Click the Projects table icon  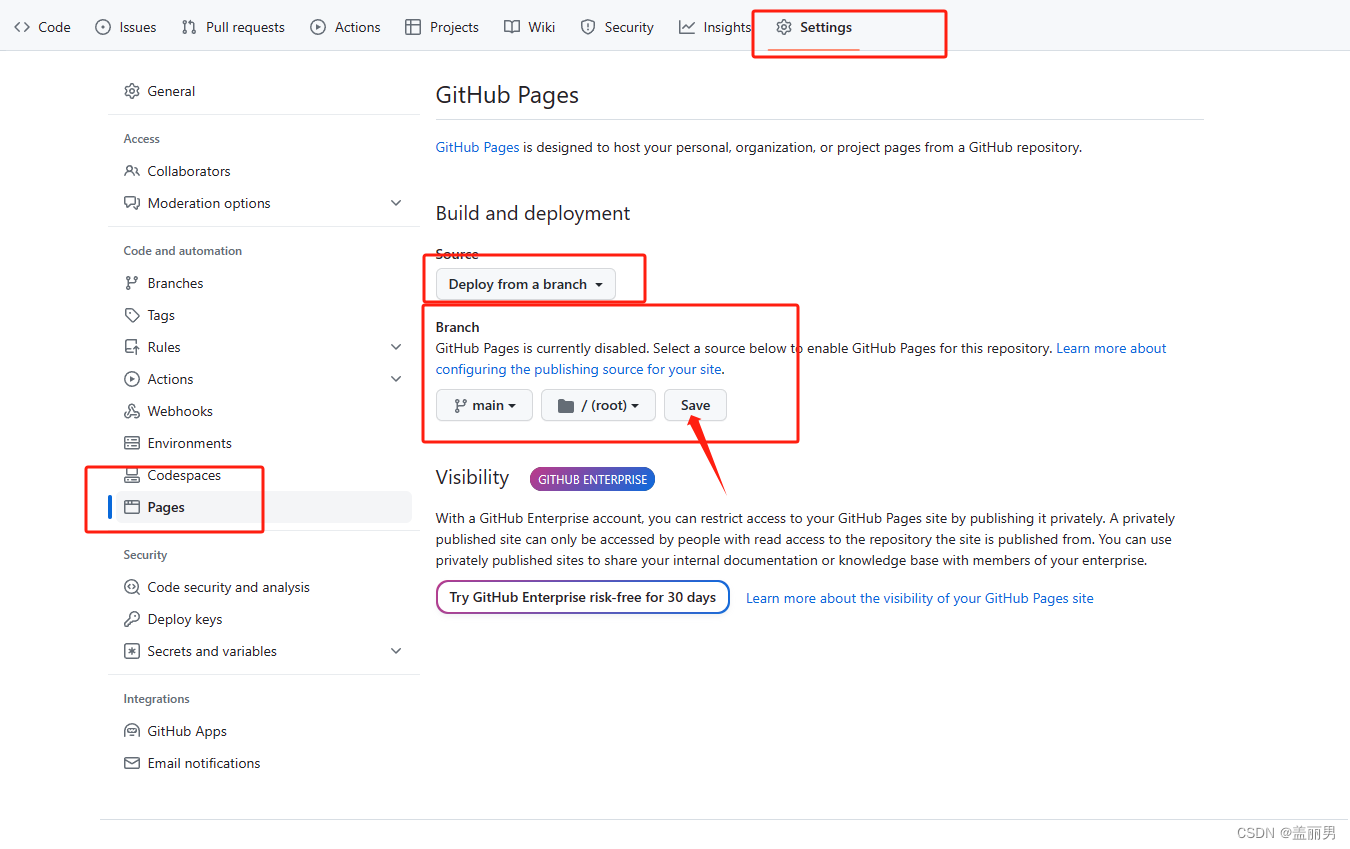(413, 27)
